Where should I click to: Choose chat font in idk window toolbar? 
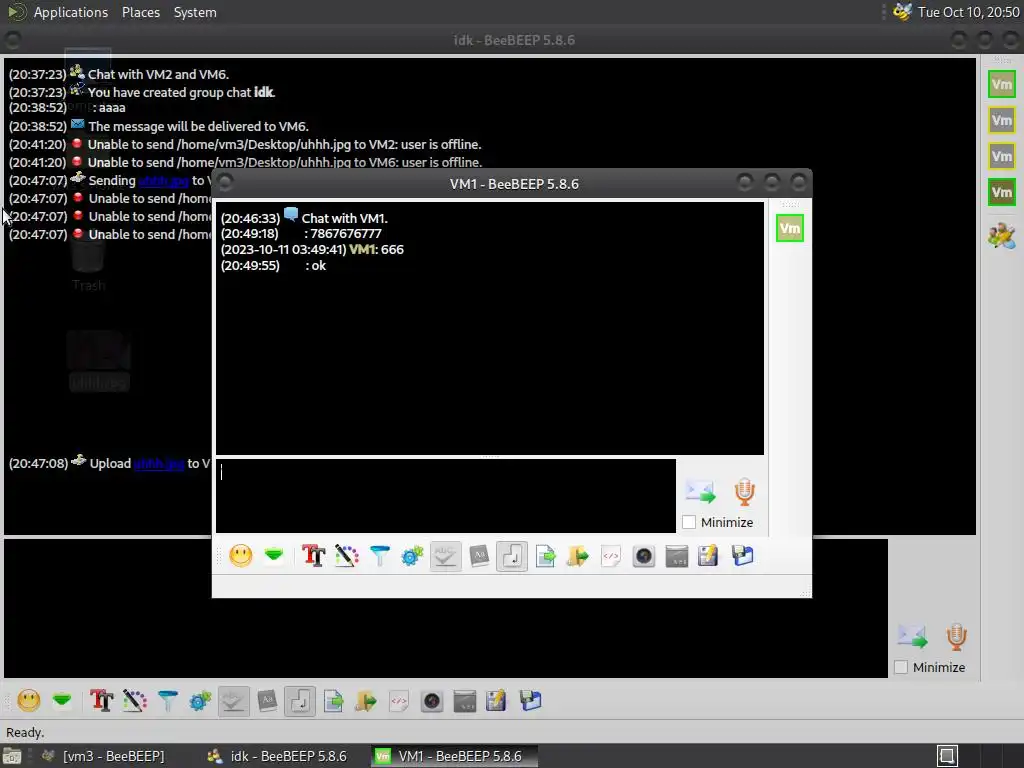pyautogui.click(x=101, y=701)
